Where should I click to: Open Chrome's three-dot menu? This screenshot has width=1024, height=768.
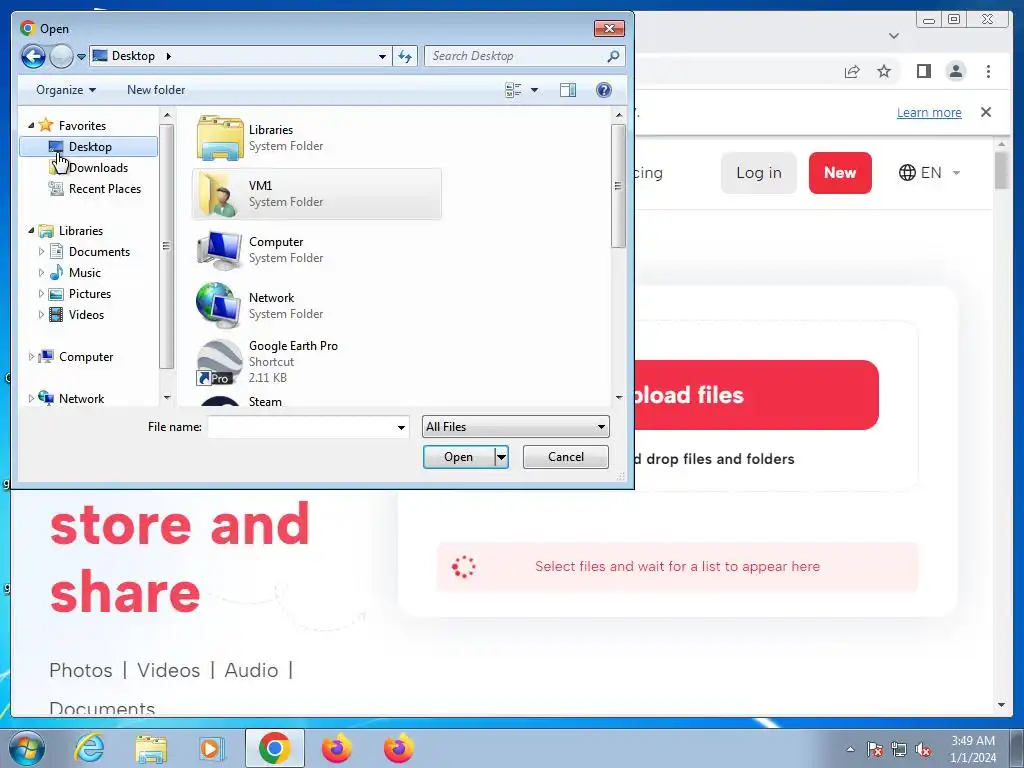pyautogui.click(x=988, y=71)
